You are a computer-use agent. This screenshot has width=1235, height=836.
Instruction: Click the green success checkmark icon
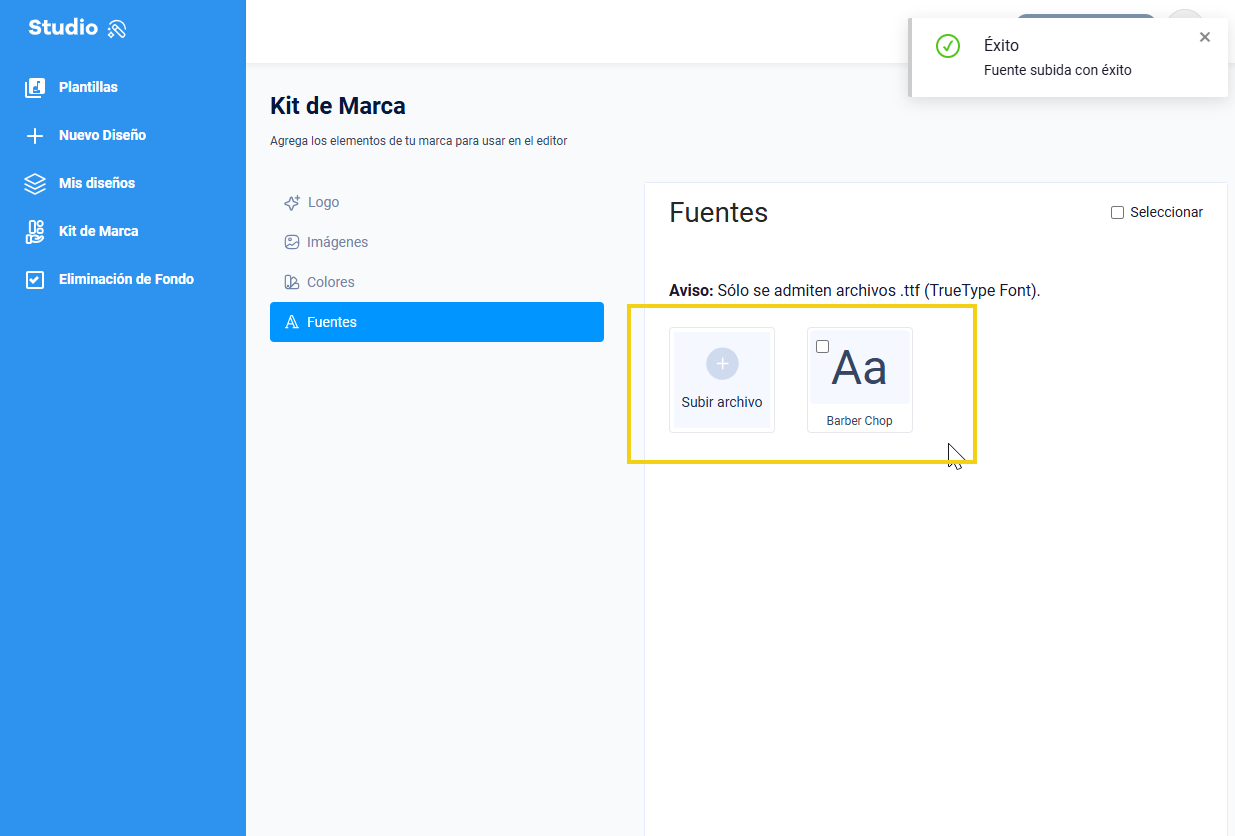tap(948, 46)
